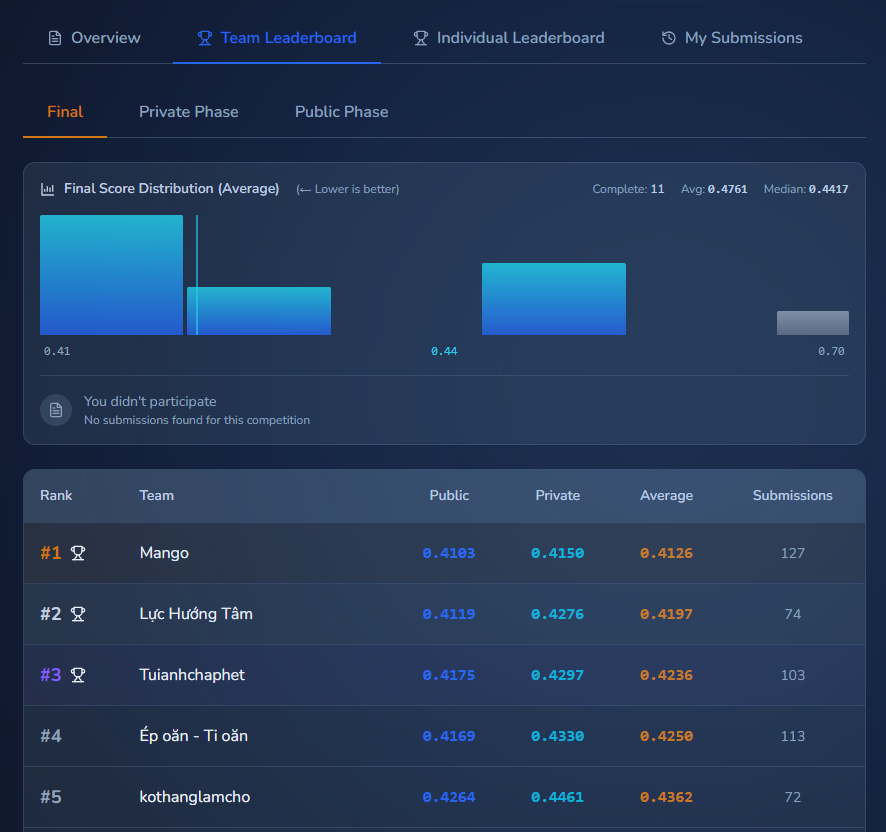
Task: Click the Overview document icon
Action: pyautogui.click(x=55, y=38)
